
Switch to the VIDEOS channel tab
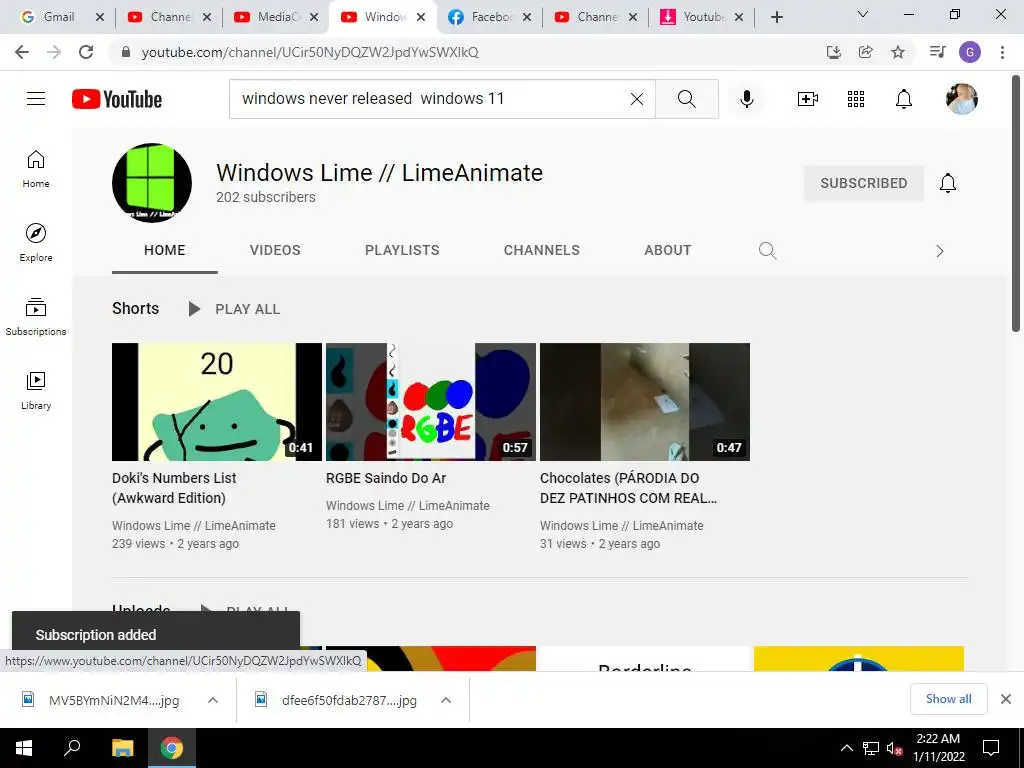275,250
